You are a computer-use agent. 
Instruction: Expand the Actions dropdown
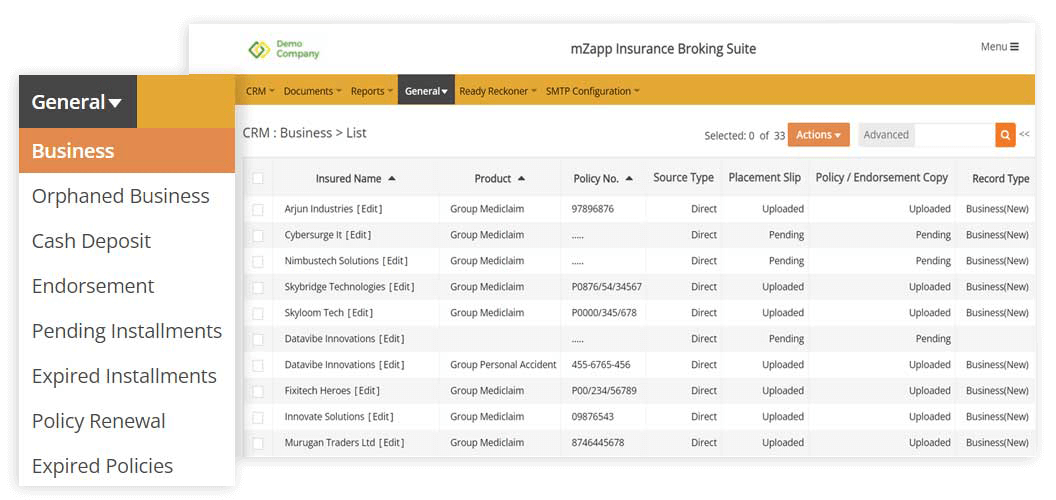click(x=818, y=135)
